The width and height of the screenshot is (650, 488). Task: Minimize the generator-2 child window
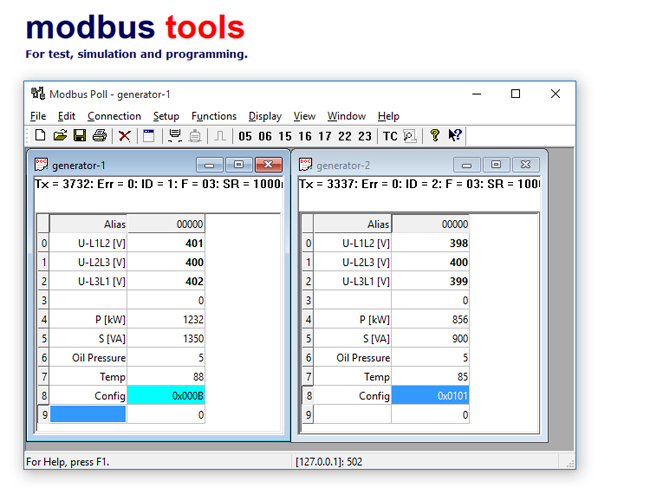point(466,165)
